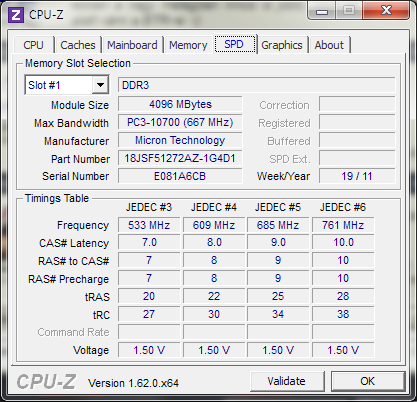417x402 pixels.
Task: Select tRC value 38
Action: click(x=343, y=314)
